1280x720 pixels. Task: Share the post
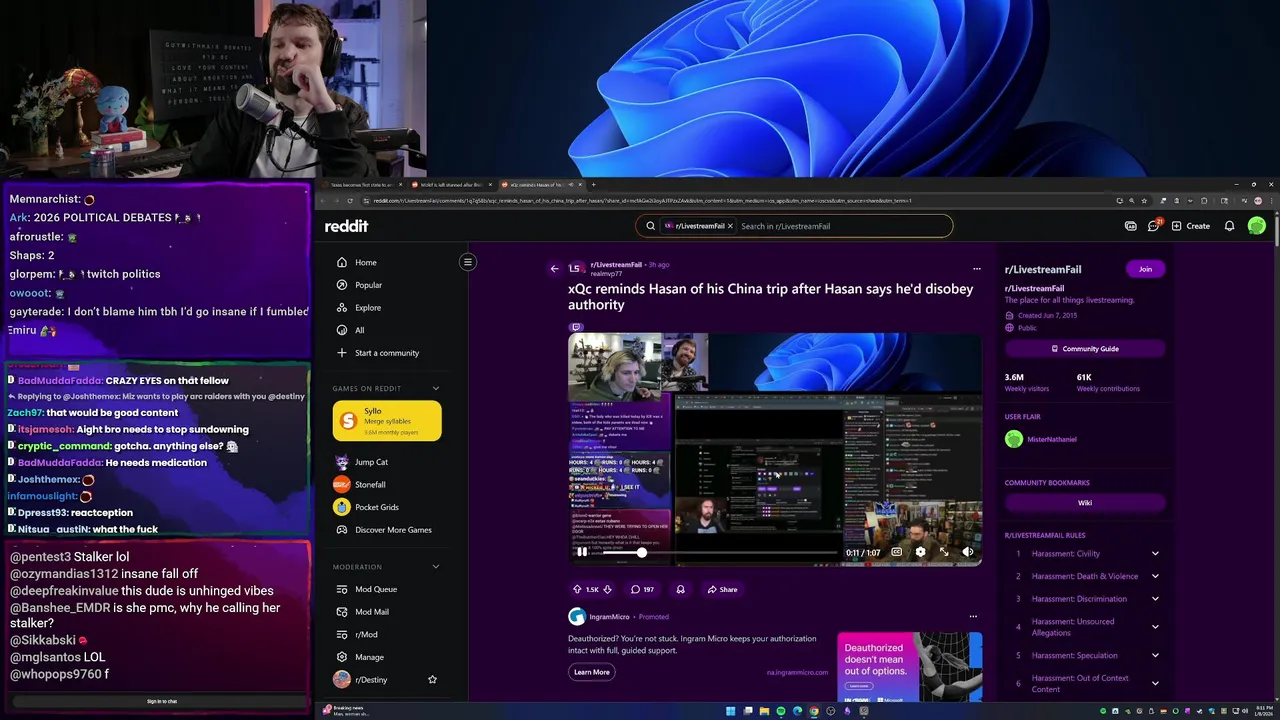722,589
